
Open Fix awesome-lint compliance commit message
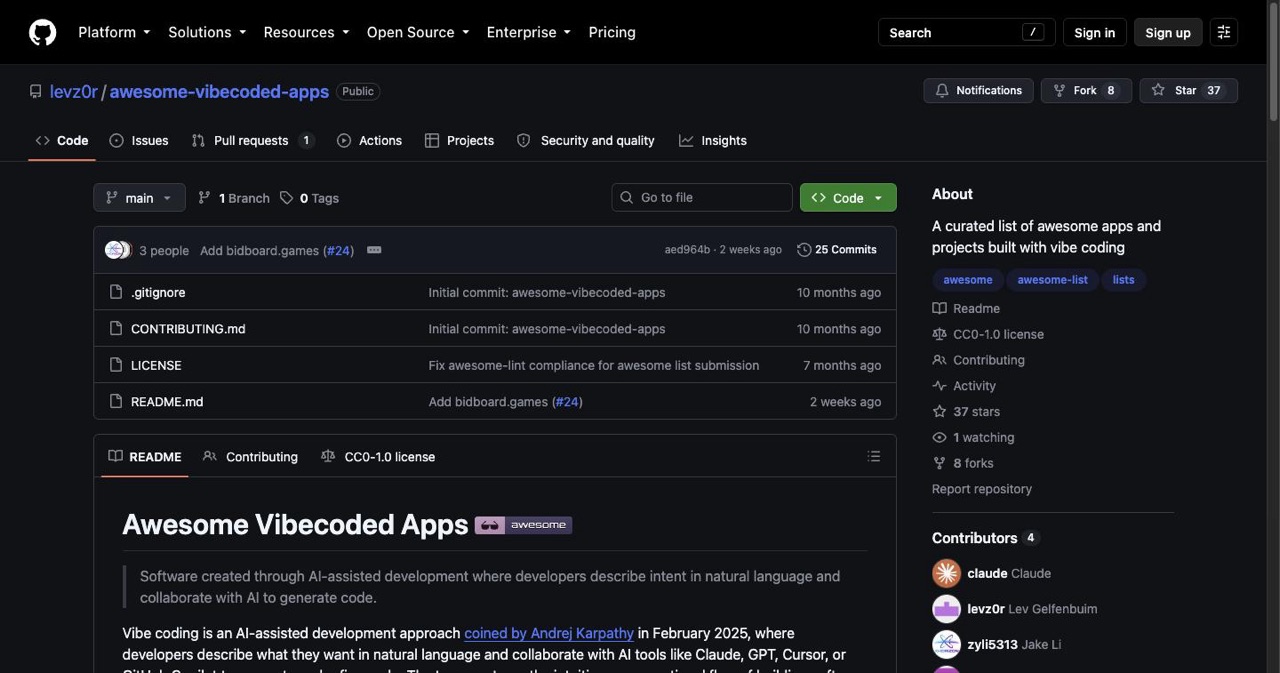click(594, 365)
